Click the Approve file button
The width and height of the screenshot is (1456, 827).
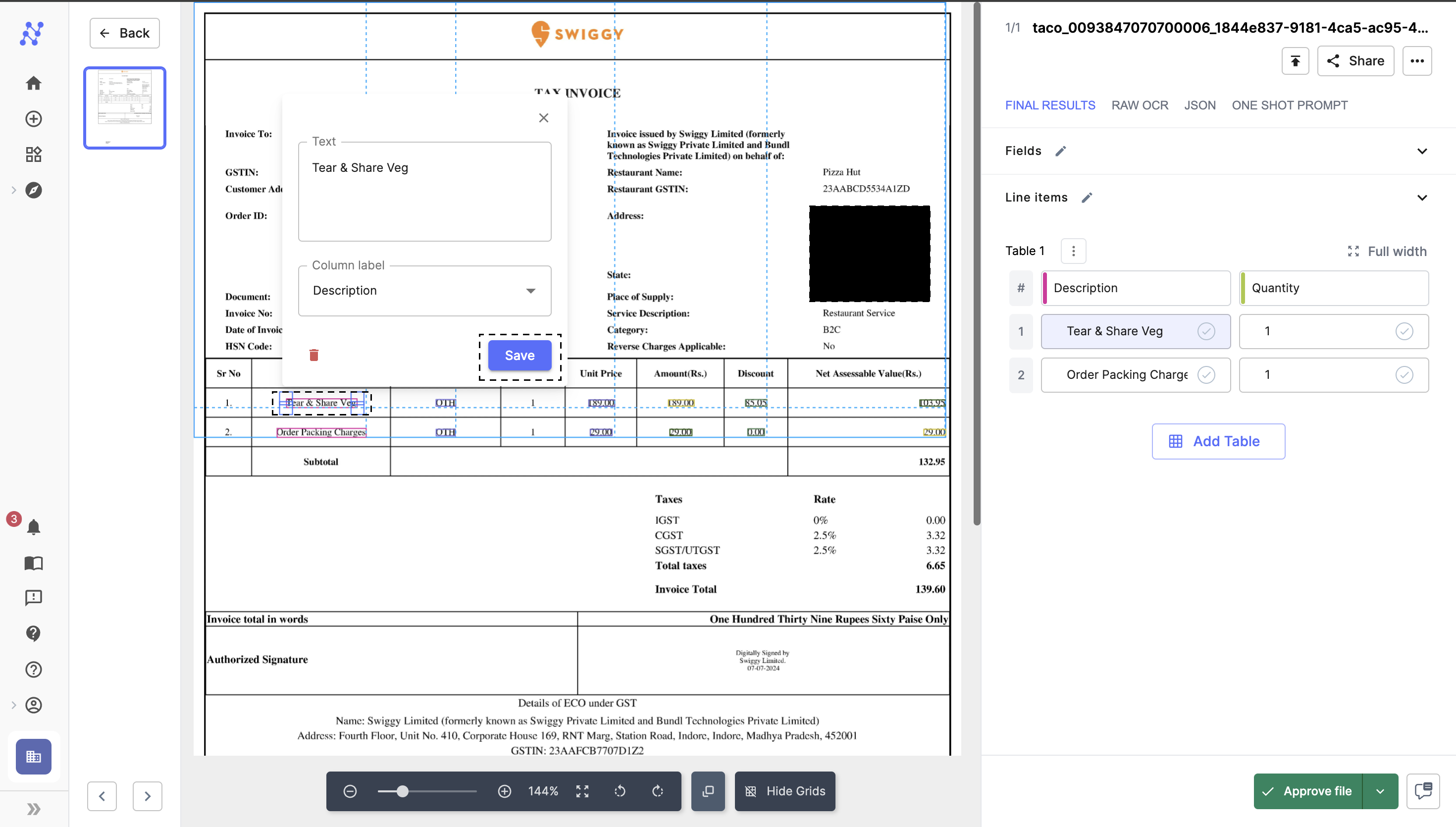point(1308,791)
